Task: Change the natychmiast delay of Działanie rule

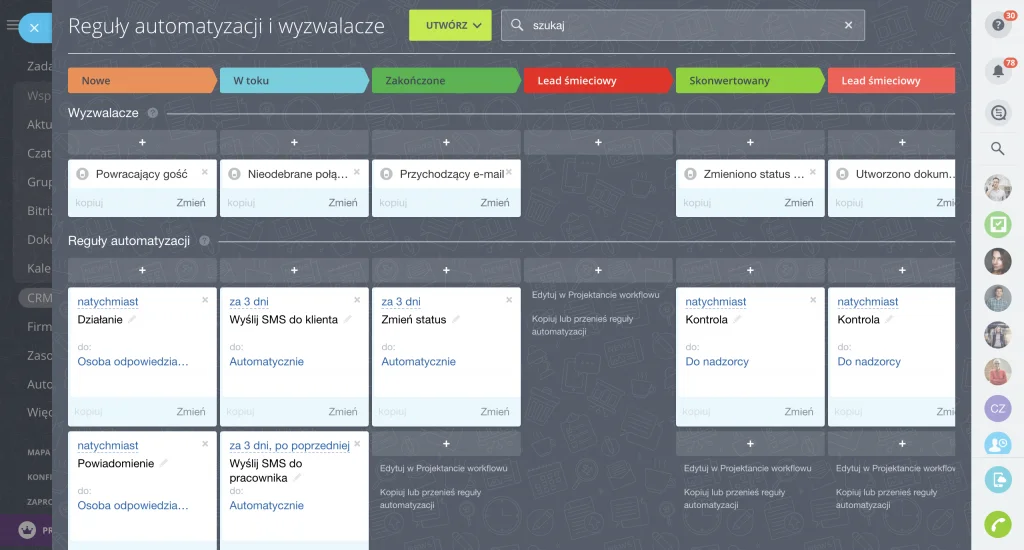Action: [x=108, y=302]
